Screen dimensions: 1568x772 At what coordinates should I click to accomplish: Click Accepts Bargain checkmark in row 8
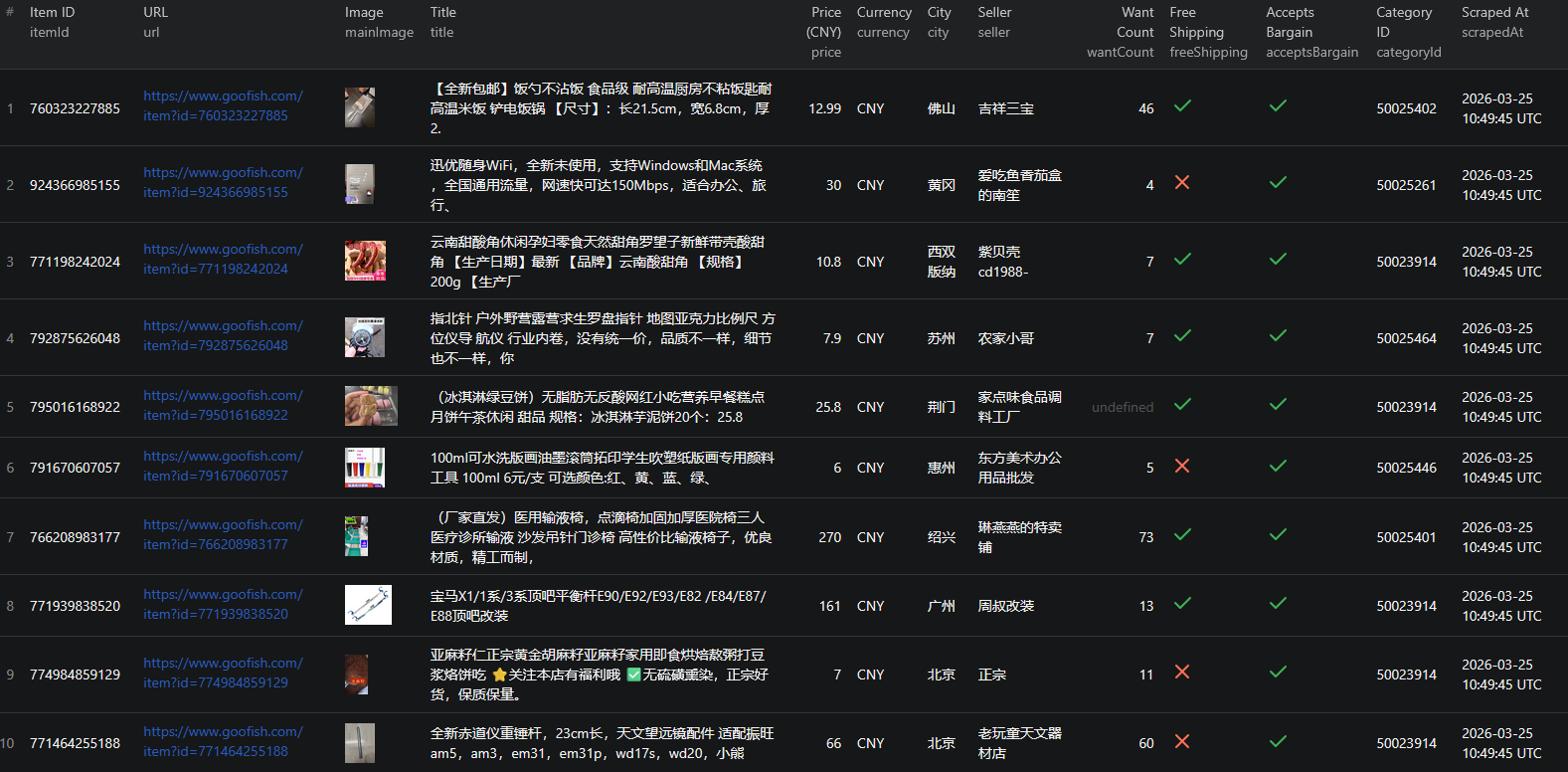pyautogui.click(x=1278, y=603)
